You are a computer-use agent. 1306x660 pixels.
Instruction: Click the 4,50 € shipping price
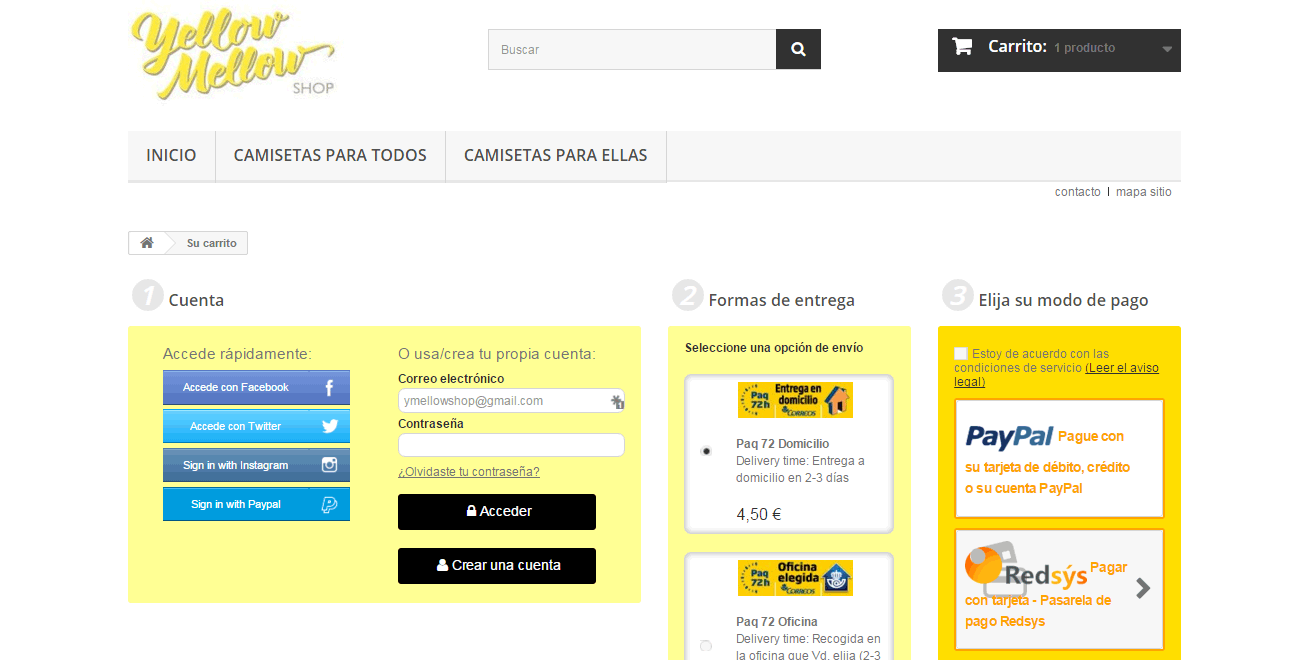click(x=759, y=515)
